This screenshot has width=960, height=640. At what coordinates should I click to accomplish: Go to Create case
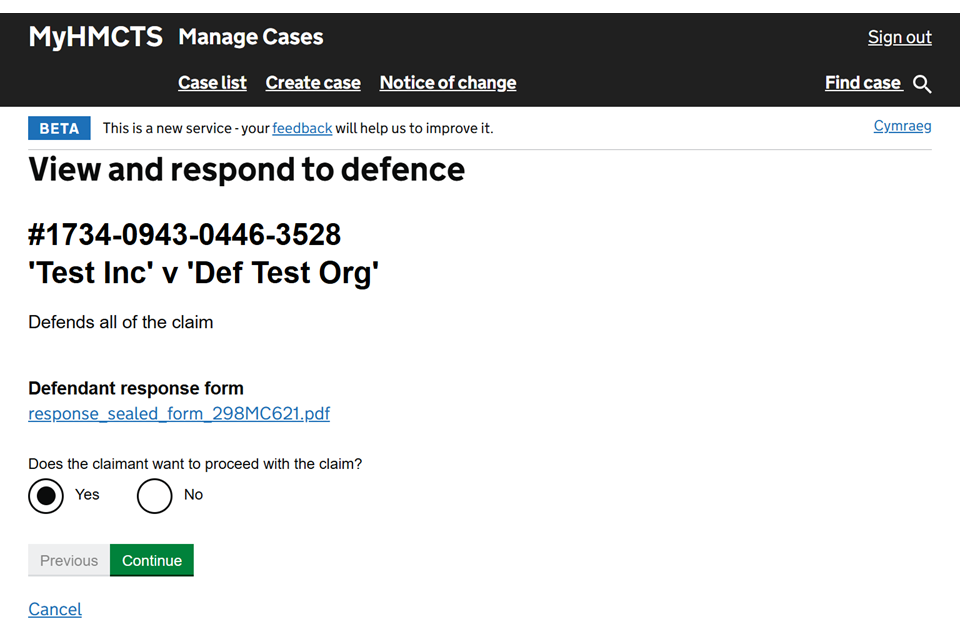coord(313,83)
